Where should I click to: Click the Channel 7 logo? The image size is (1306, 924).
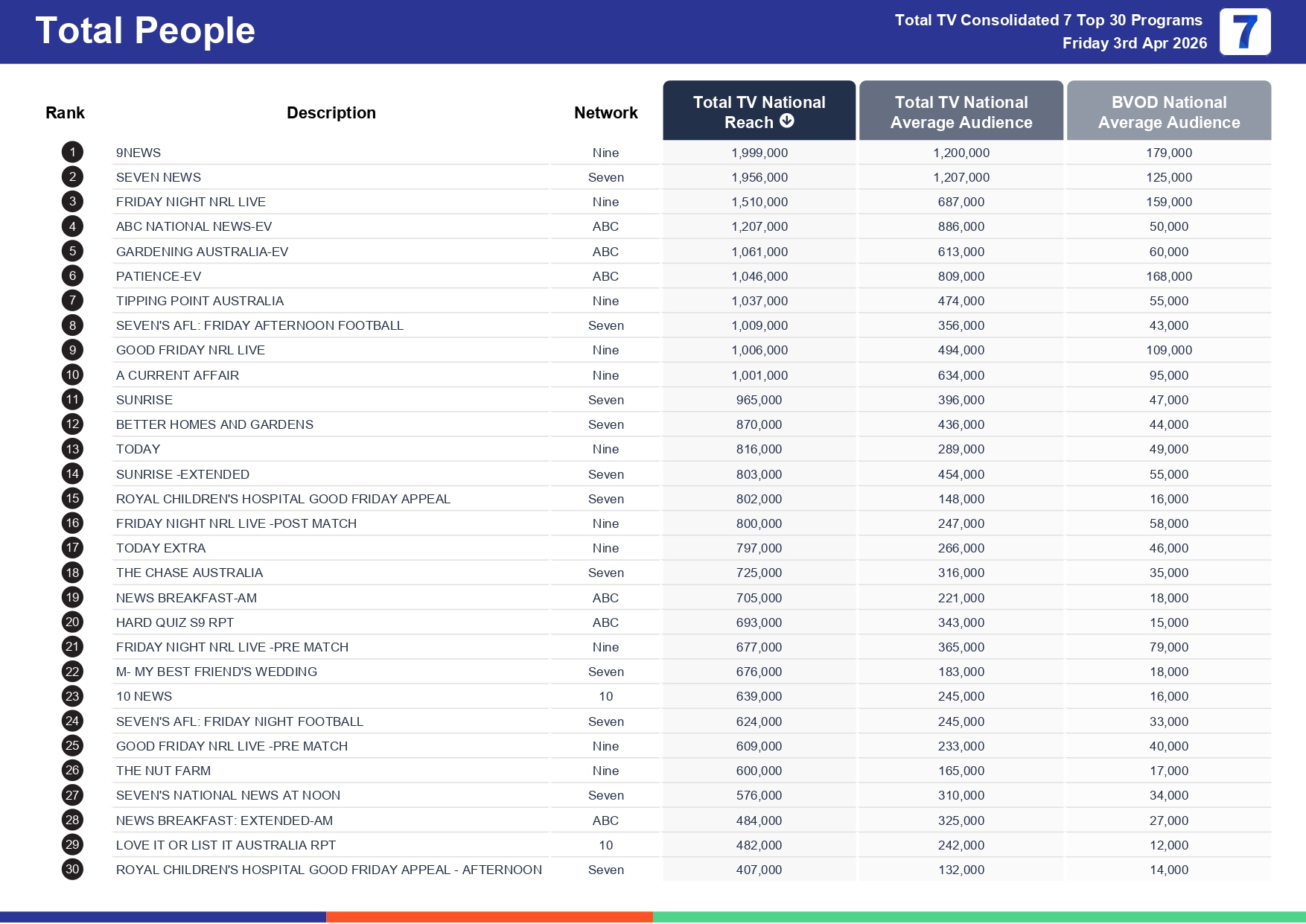[x=1244, y=32]
